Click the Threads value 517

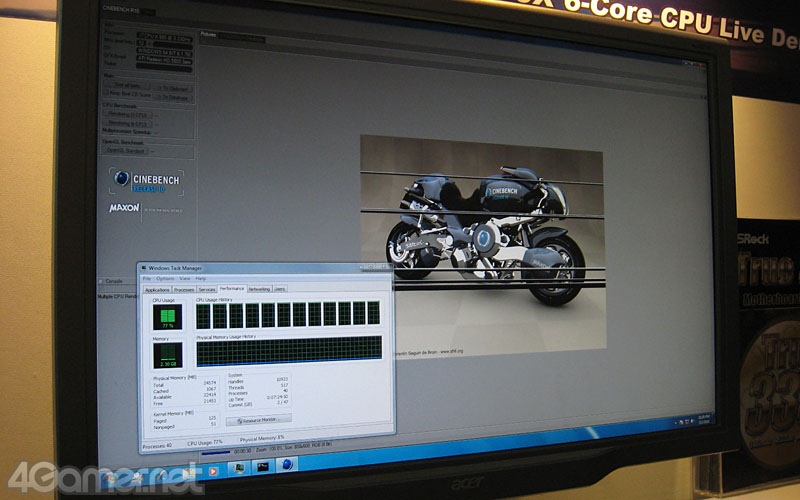pos(284,385)
